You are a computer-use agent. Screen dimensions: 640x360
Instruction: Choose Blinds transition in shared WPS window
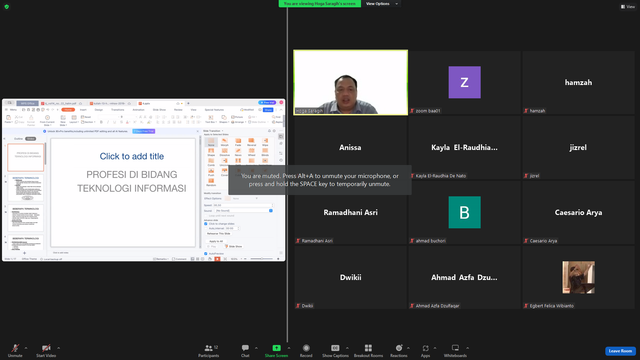[x=265, y=152]
